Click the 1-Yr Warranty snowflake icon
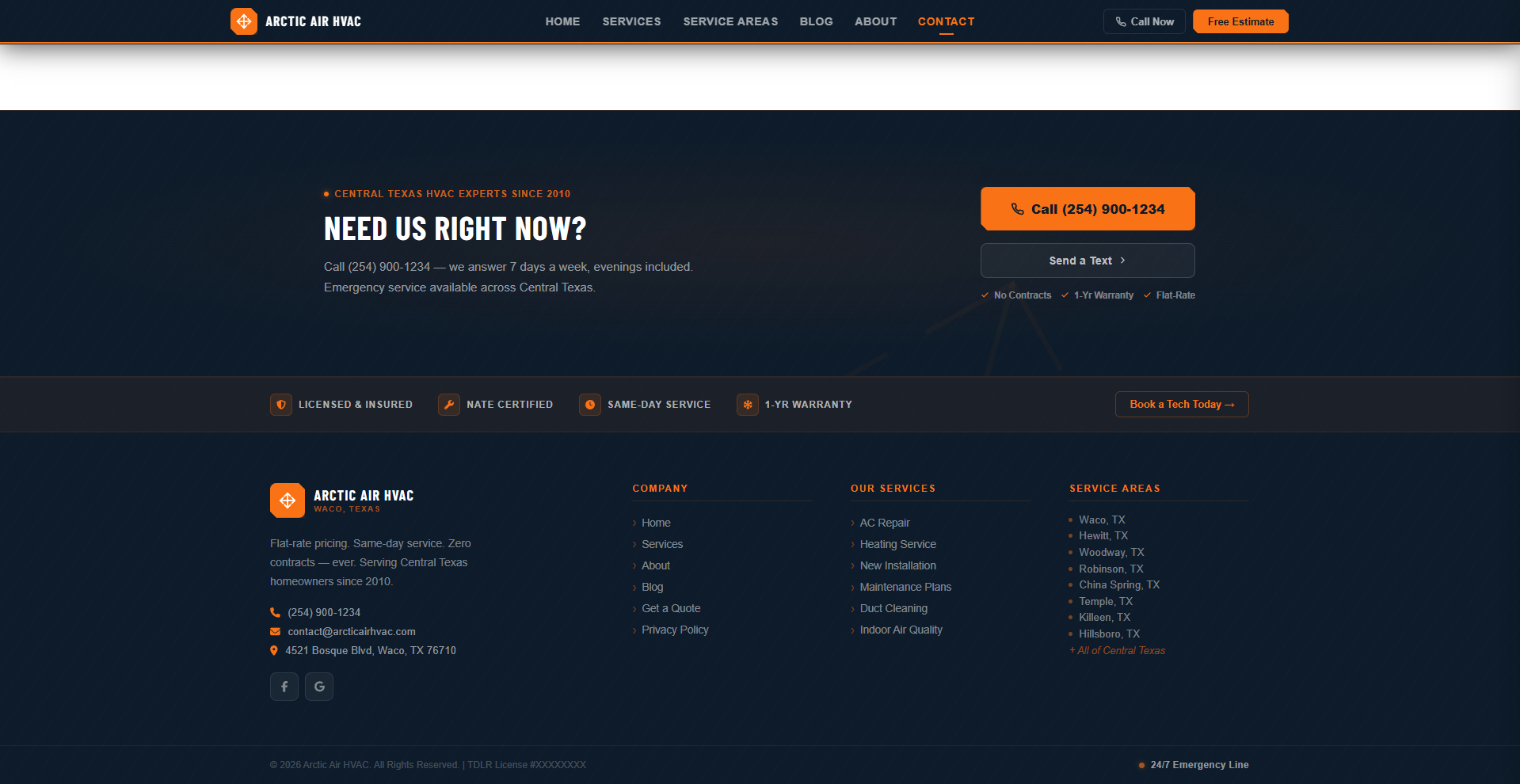The width and height of the screenshot is (1520, 784). click(x=747, y=405)
